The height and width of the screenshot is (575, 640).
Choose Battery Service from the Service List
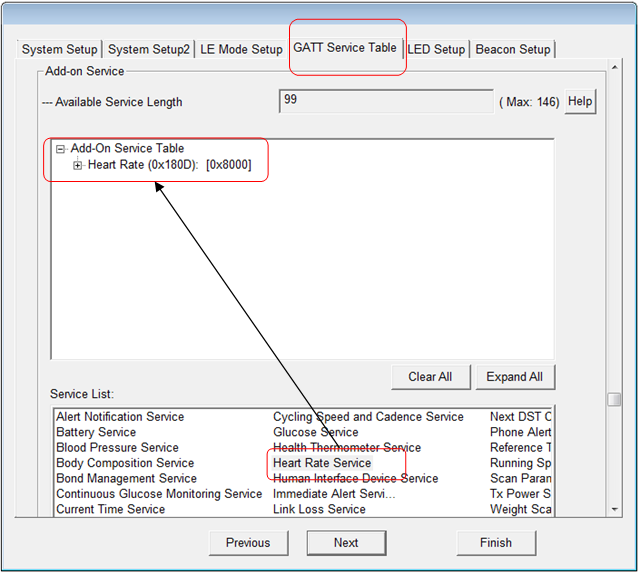click(x=96, y=432)
